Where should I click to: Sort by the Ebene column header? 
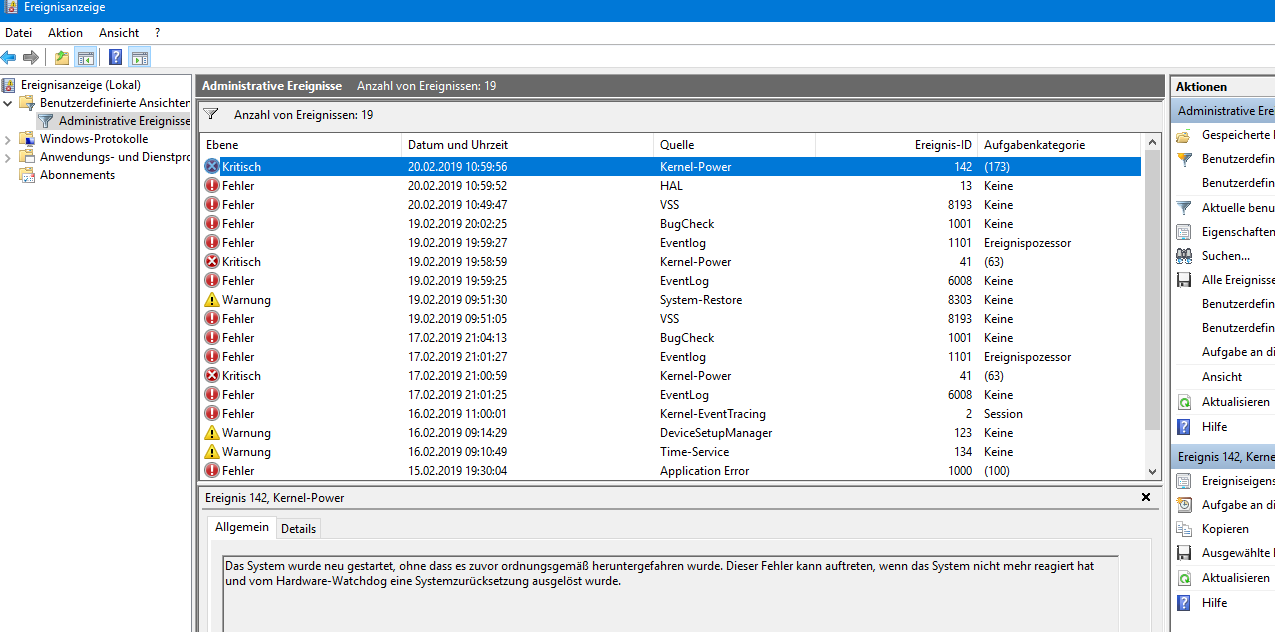[300, 145]
